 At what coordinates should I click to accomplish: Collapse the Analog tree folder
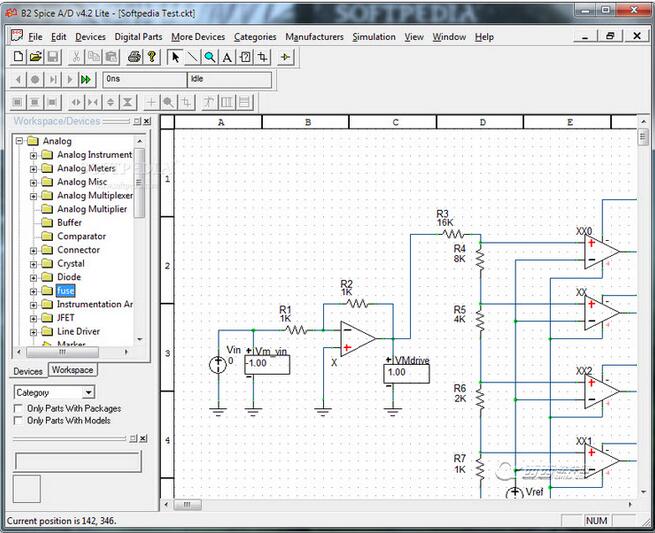pos(20,141)
